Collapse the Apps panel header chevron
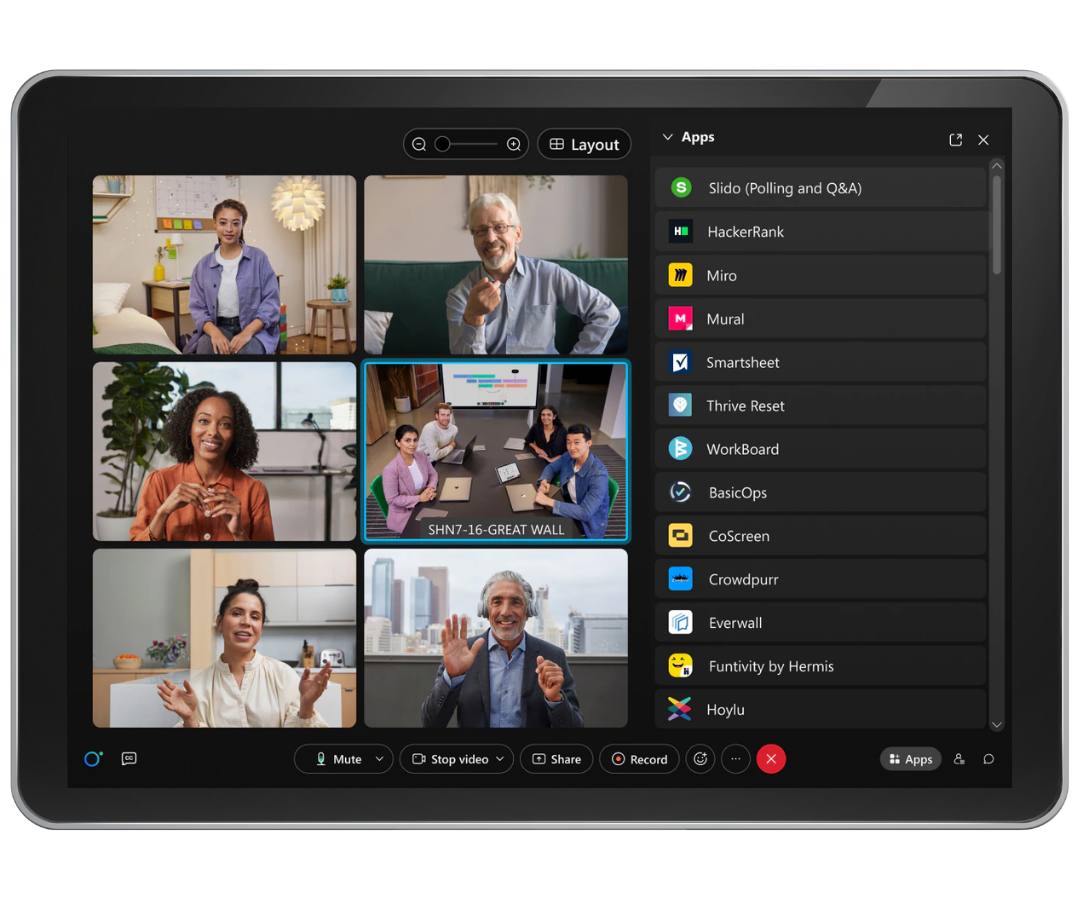Screen dimensions: 1080x900 tap(667, 137)
